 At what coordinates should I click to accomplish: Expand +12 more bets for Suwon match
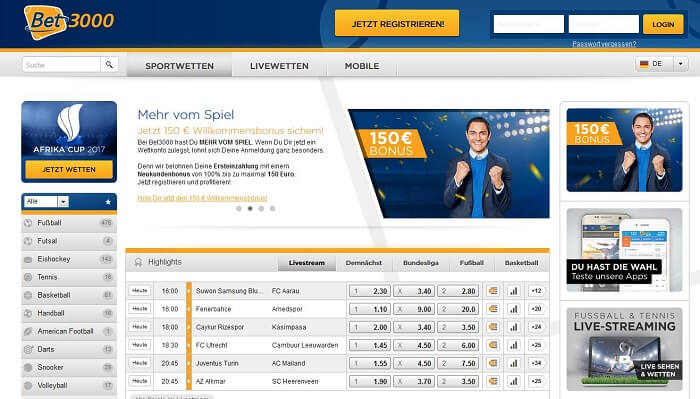click(536, 291)
